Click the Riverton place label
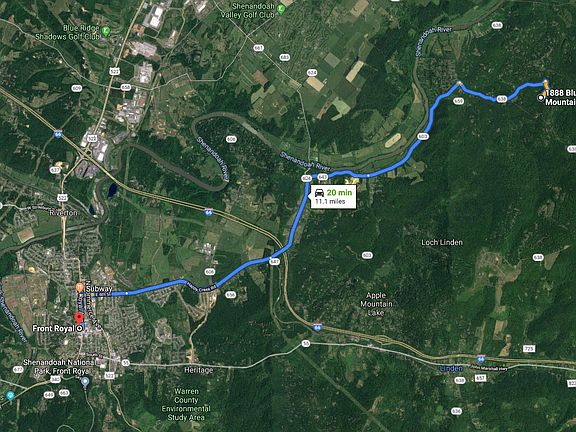 click(x=63, y=213)
